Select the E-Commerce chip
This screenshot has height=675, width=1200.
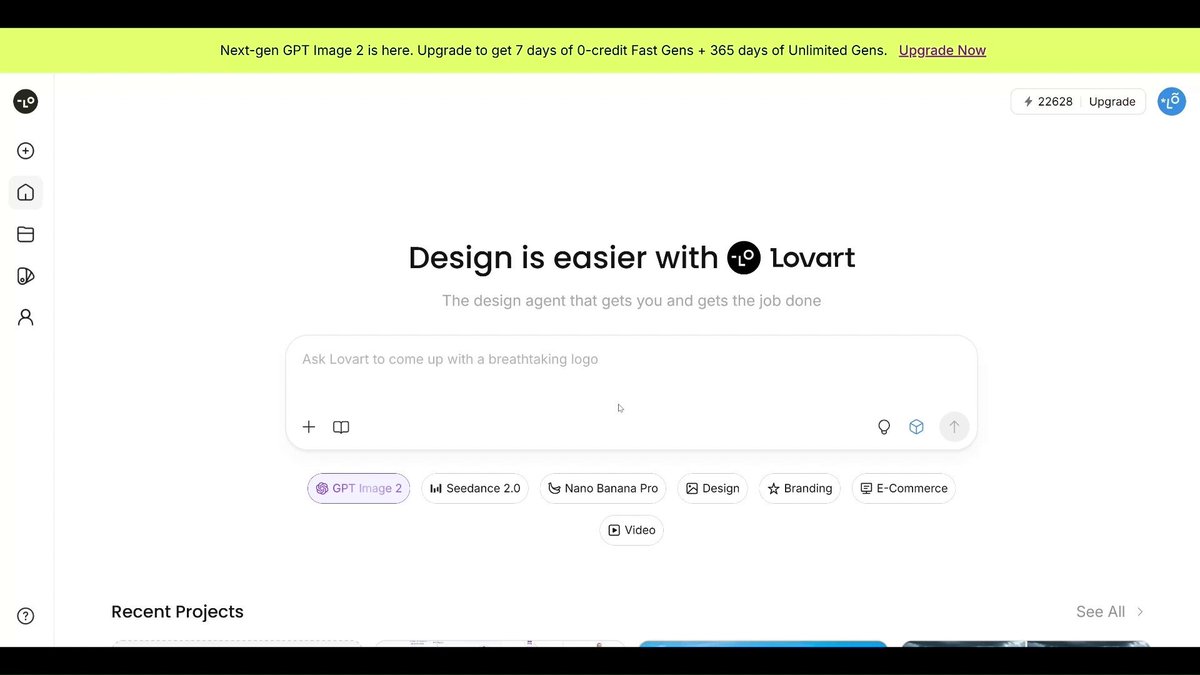(904, 488)
